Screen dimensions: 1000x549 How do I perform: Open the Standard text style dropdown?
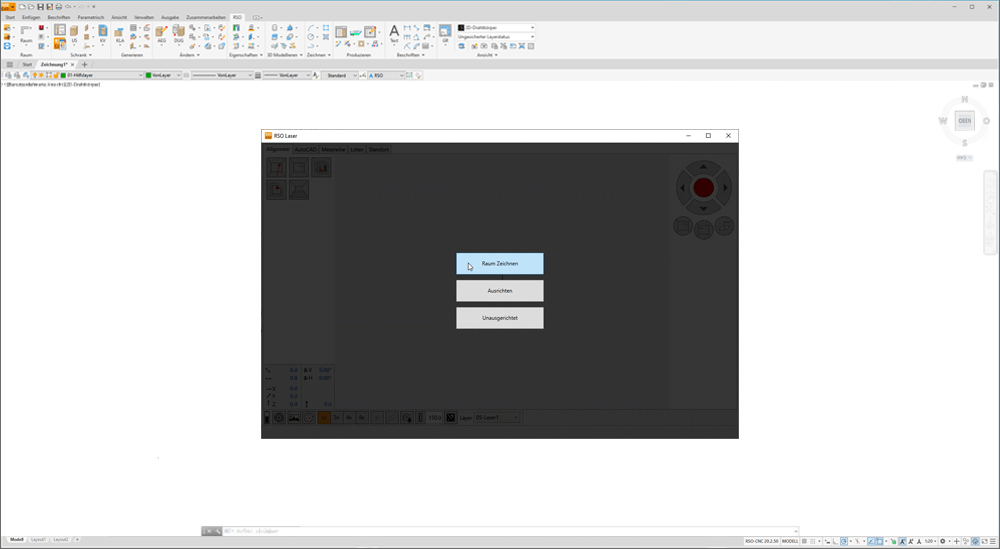[341, 75]
